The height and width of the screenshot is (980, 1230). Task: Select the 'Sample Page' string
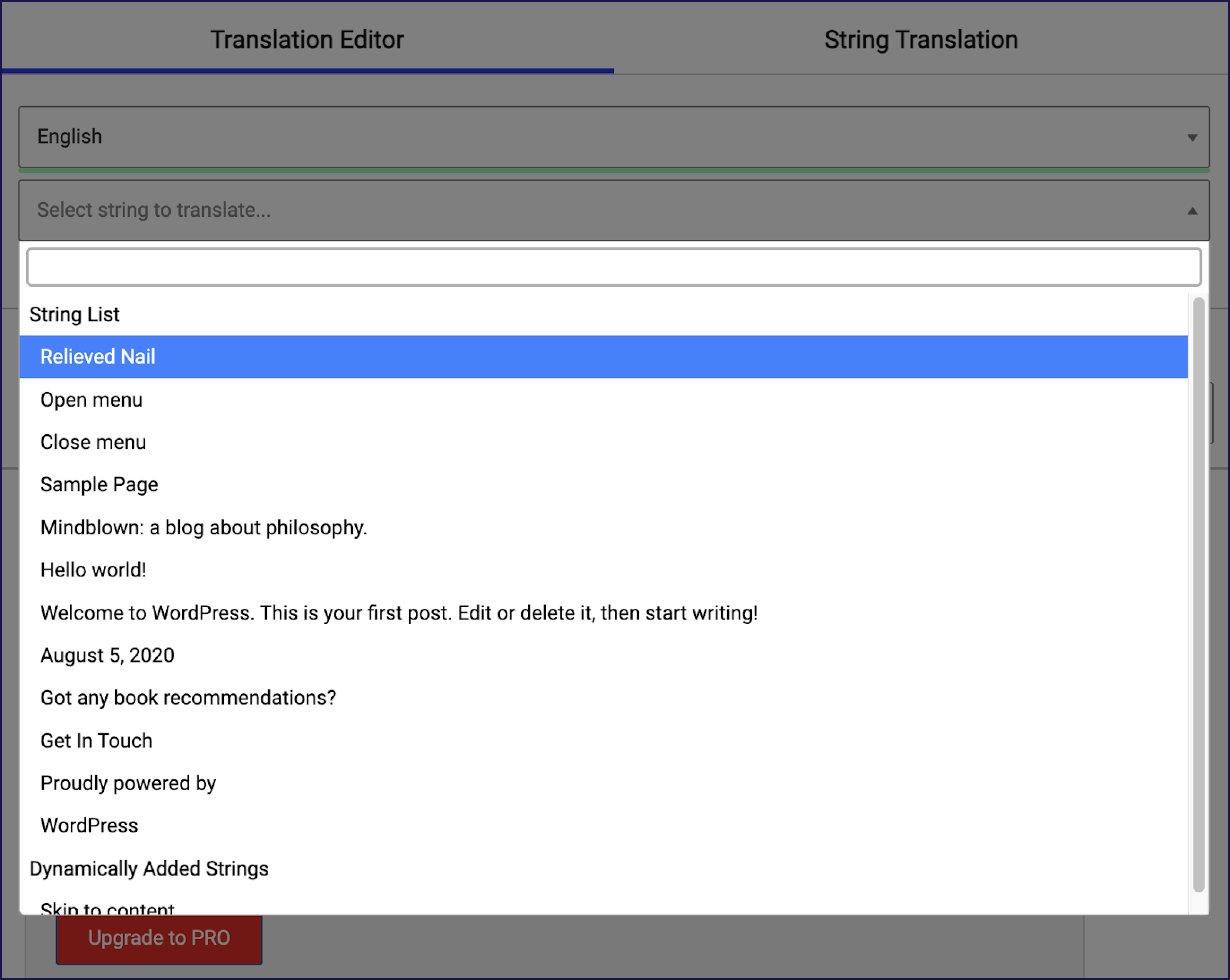[x=603, y=484]
